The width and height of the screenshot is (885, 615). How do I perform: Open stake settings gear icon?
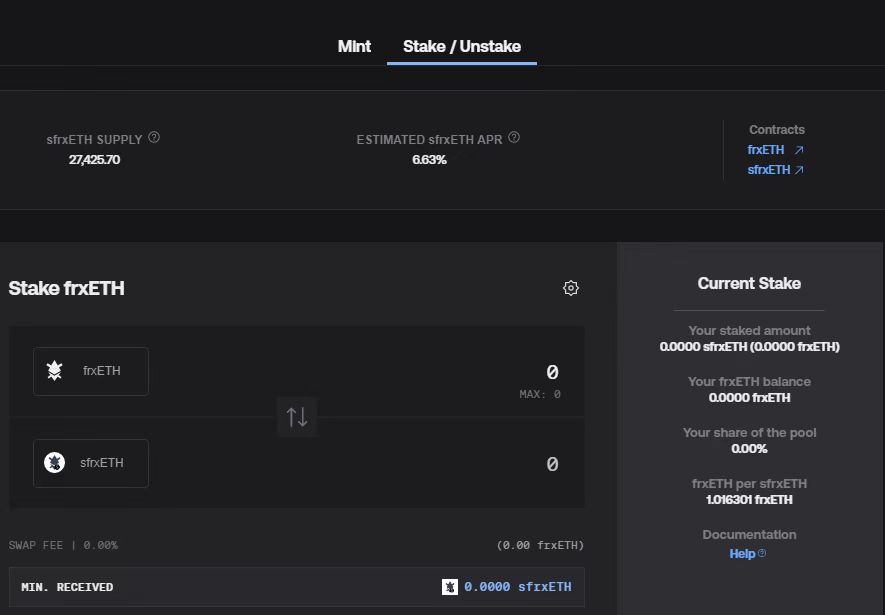571,288
